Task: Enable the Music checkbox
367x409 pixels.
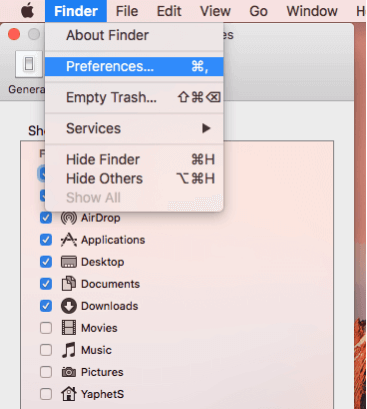Action: 46,350
